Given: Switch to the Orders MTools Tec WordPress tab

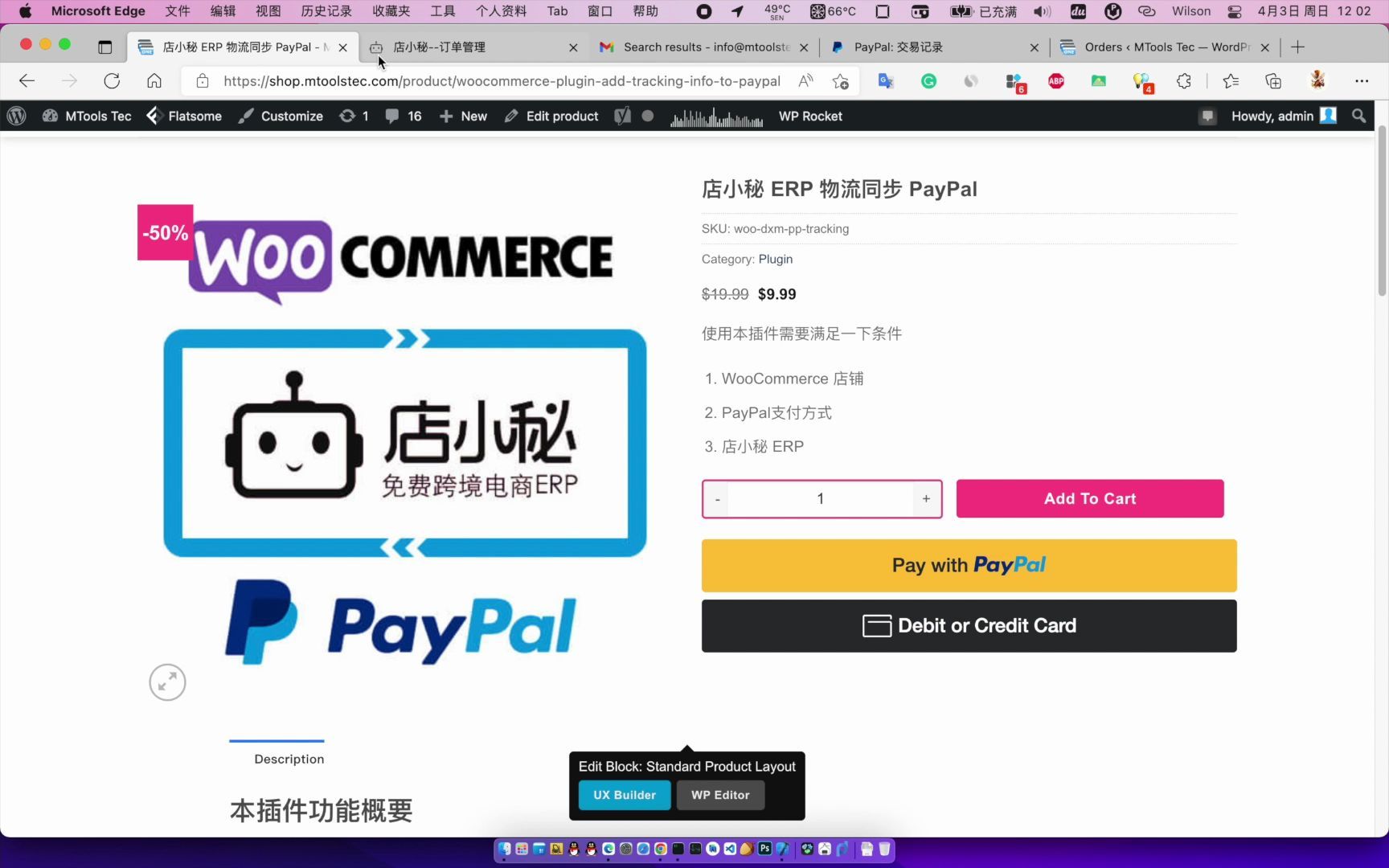Looking at the screenshot, I should [1166, 47].
